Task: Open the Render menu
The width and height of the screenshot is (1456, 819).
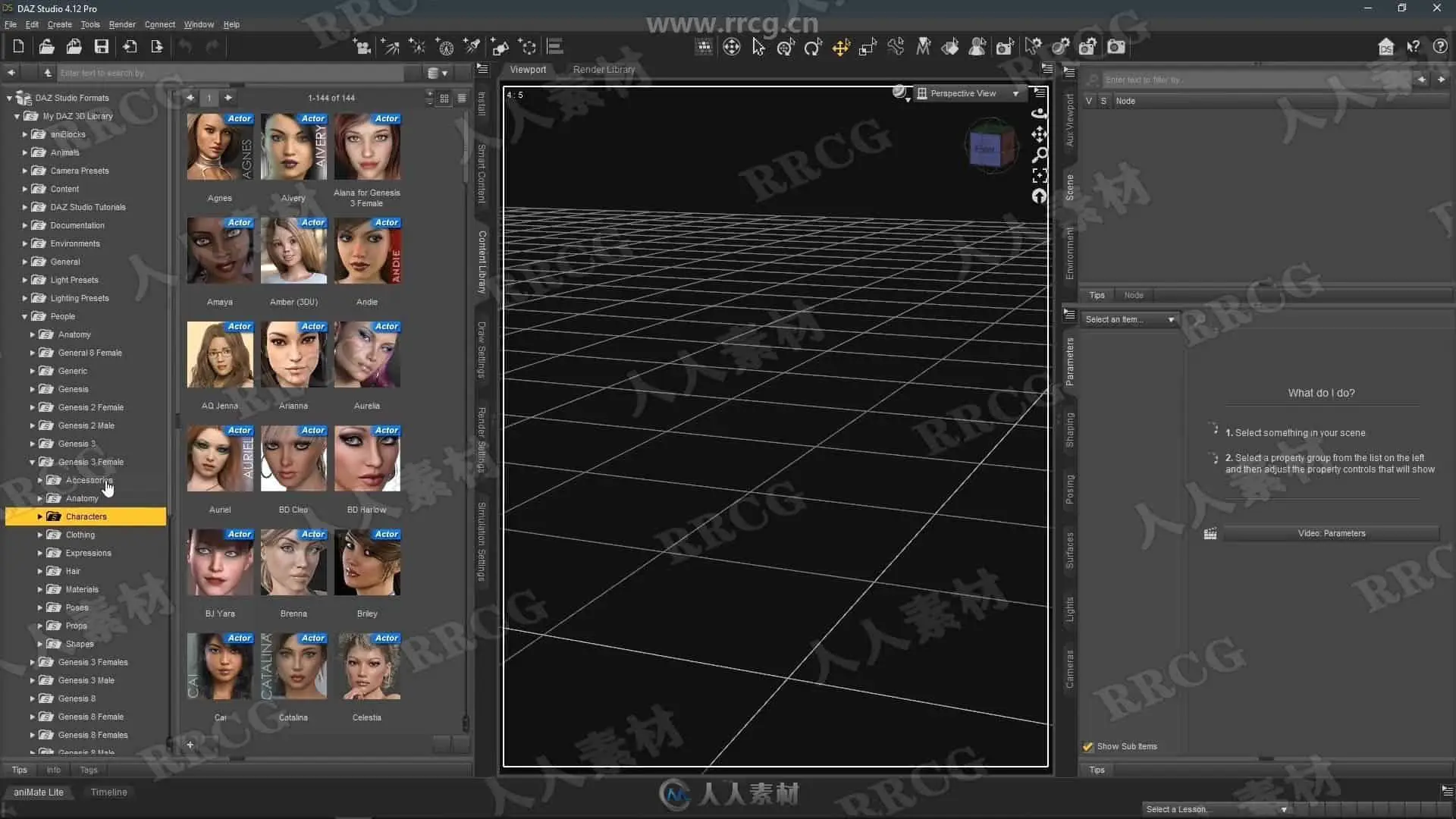Action: [122, 24]
